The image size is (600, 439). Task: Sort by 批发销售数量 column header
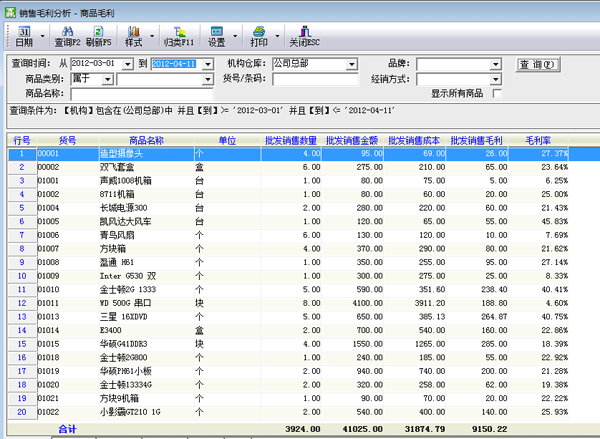click(x=291, y=140)
